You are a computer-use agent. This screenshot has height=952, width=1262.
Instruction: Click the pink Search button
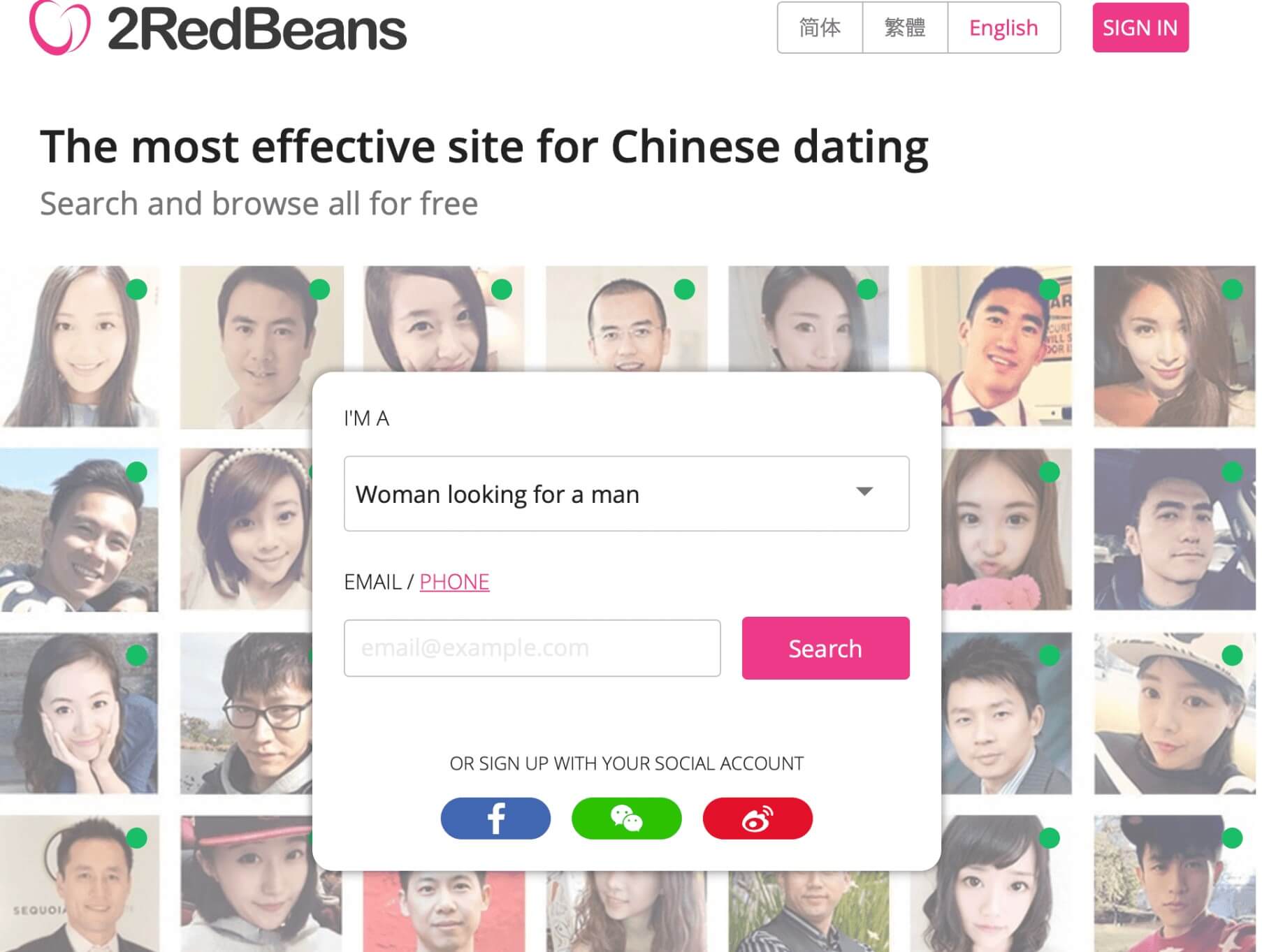825,648
